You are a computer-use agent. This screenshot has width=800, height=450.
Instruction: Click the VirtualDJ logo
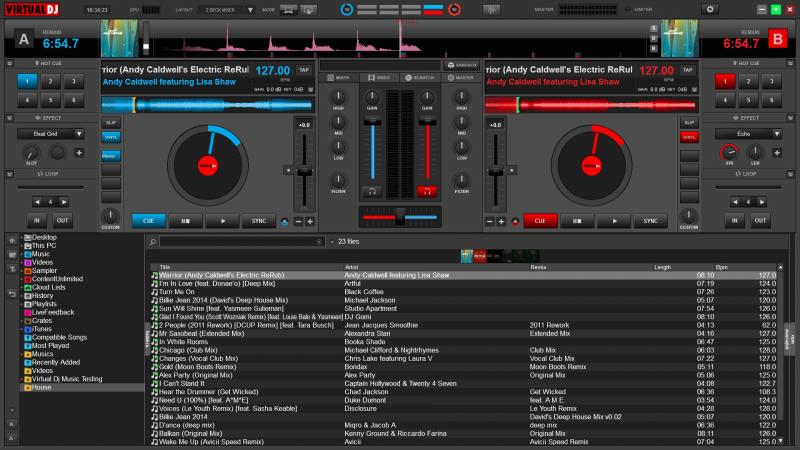pyautogui.click(x=32, y=9)
